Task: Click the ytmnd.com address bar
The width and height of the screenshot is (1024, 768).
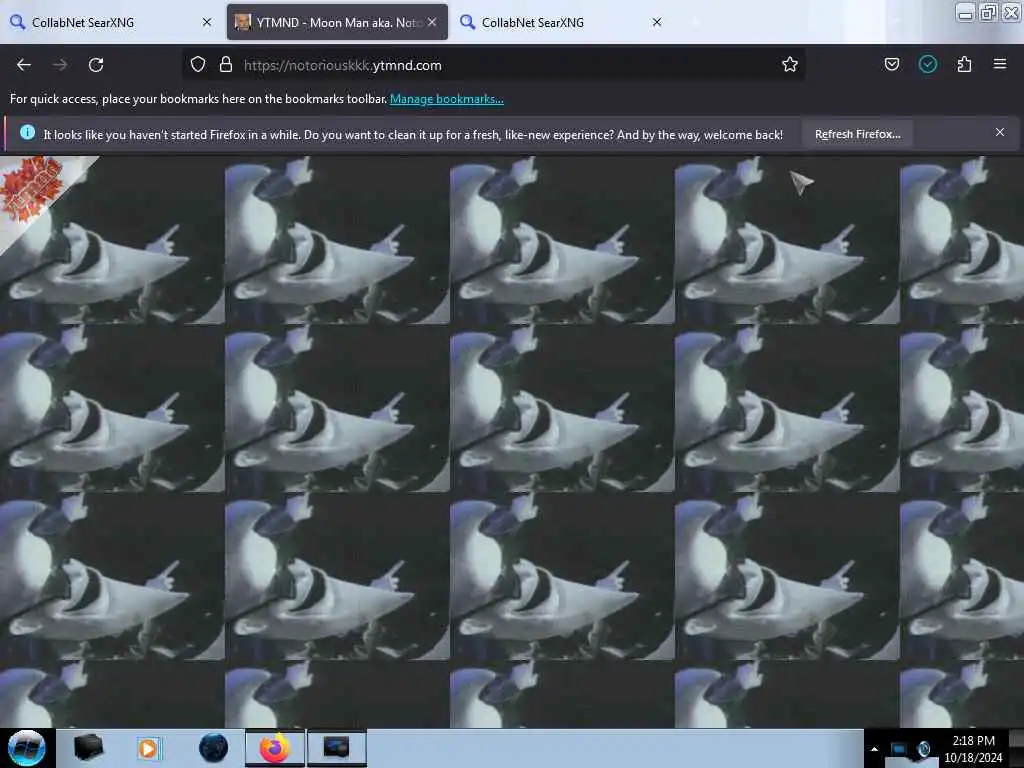Action: [493, 65]
